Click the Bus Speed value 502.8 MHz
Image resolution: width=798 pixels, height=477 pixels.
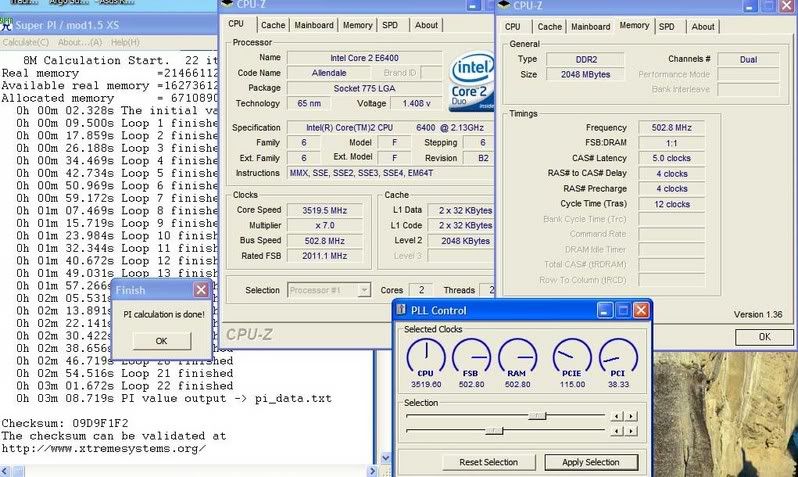[325, 241]
